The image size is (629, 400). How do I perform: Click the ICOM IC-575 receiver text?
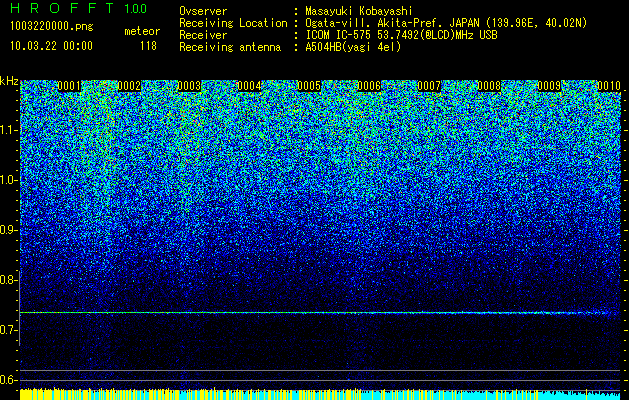pos(401,35)
